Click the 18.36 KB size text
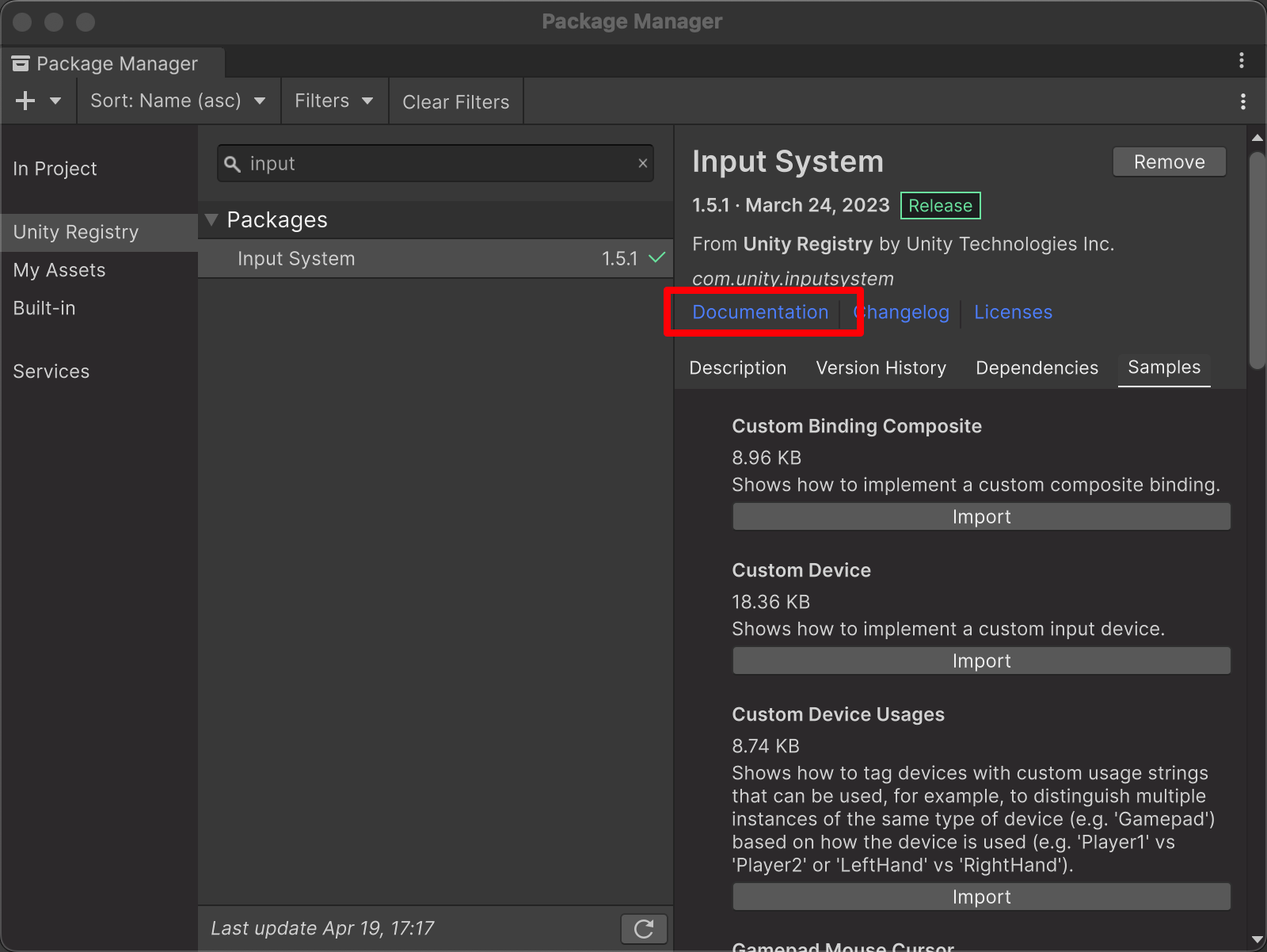The height and width of the screenshot is (952, 1267). pyautogui.click(x=771, y=602)
